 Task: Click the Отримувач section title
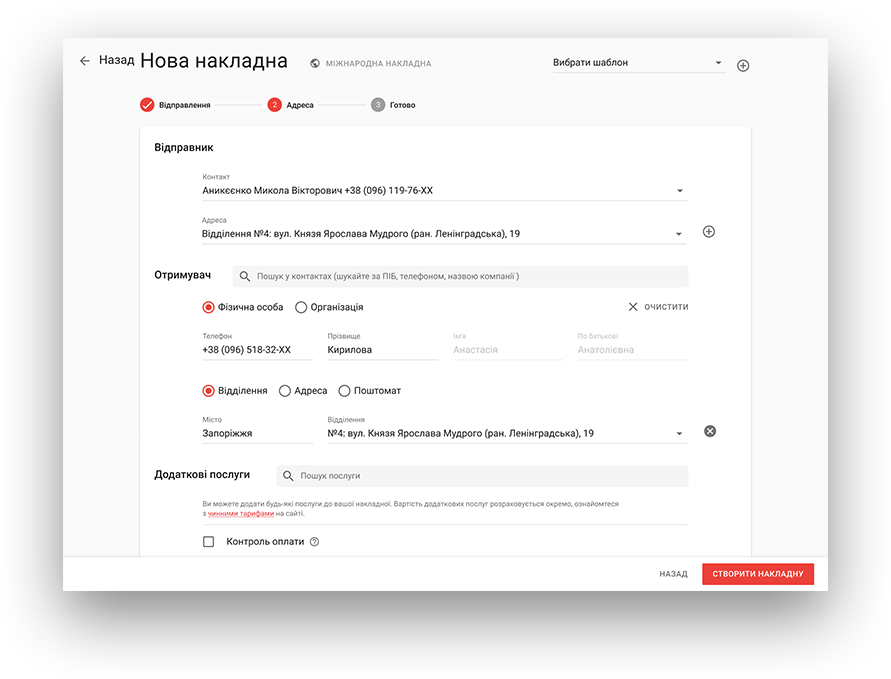182,275
